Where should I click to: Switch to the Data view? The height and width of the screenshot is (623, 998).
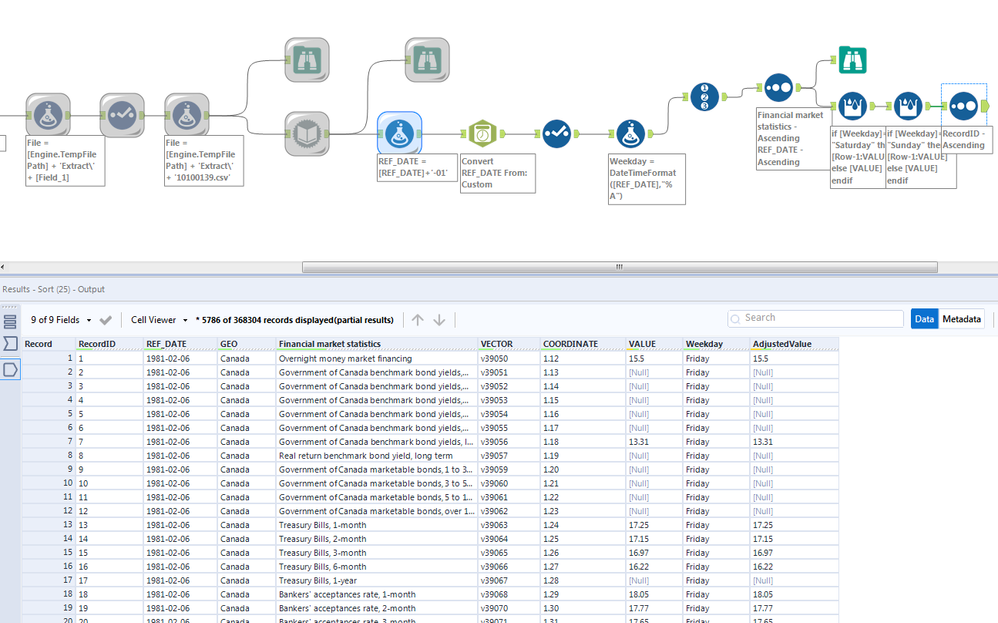point(924,319)
